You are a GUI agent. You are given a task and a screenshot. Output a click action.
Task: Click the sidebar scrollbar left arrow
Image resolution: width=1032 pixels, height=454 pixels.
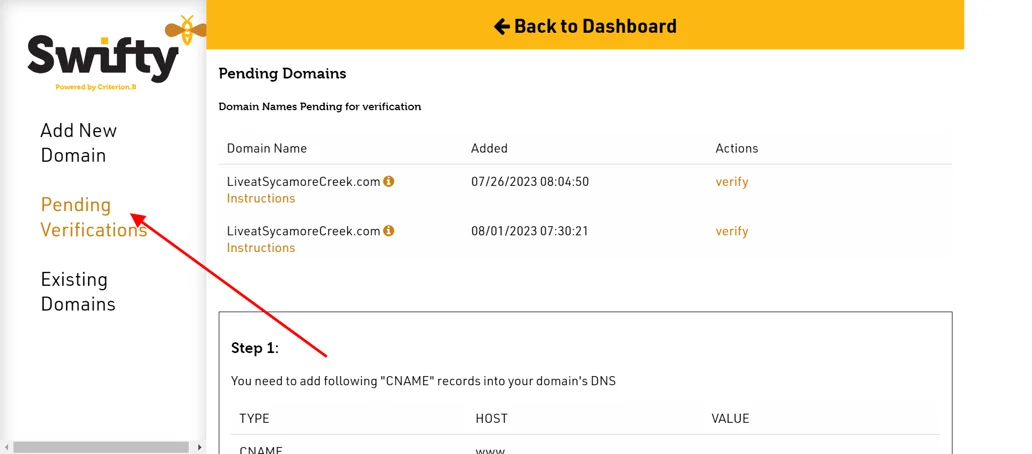(x=6, y=447)
